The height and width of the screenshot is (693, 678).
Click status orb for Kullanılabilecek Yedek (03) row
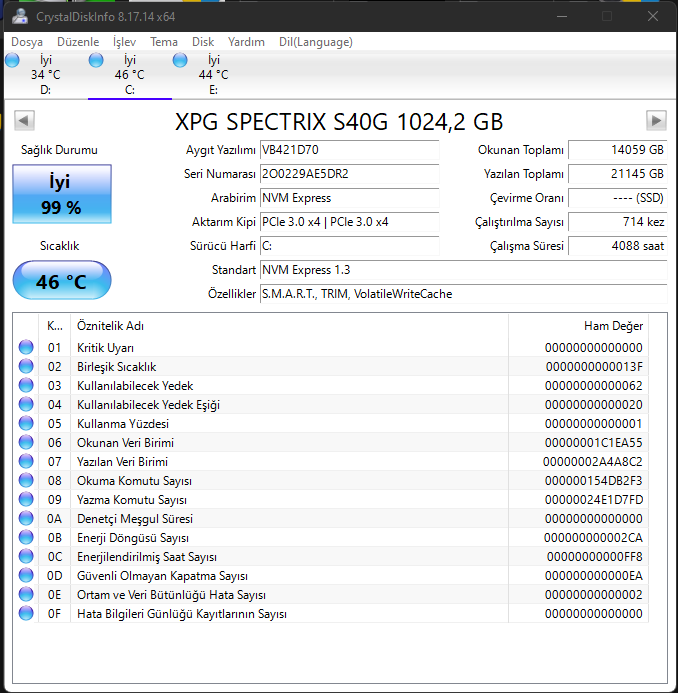coord(26,385)
